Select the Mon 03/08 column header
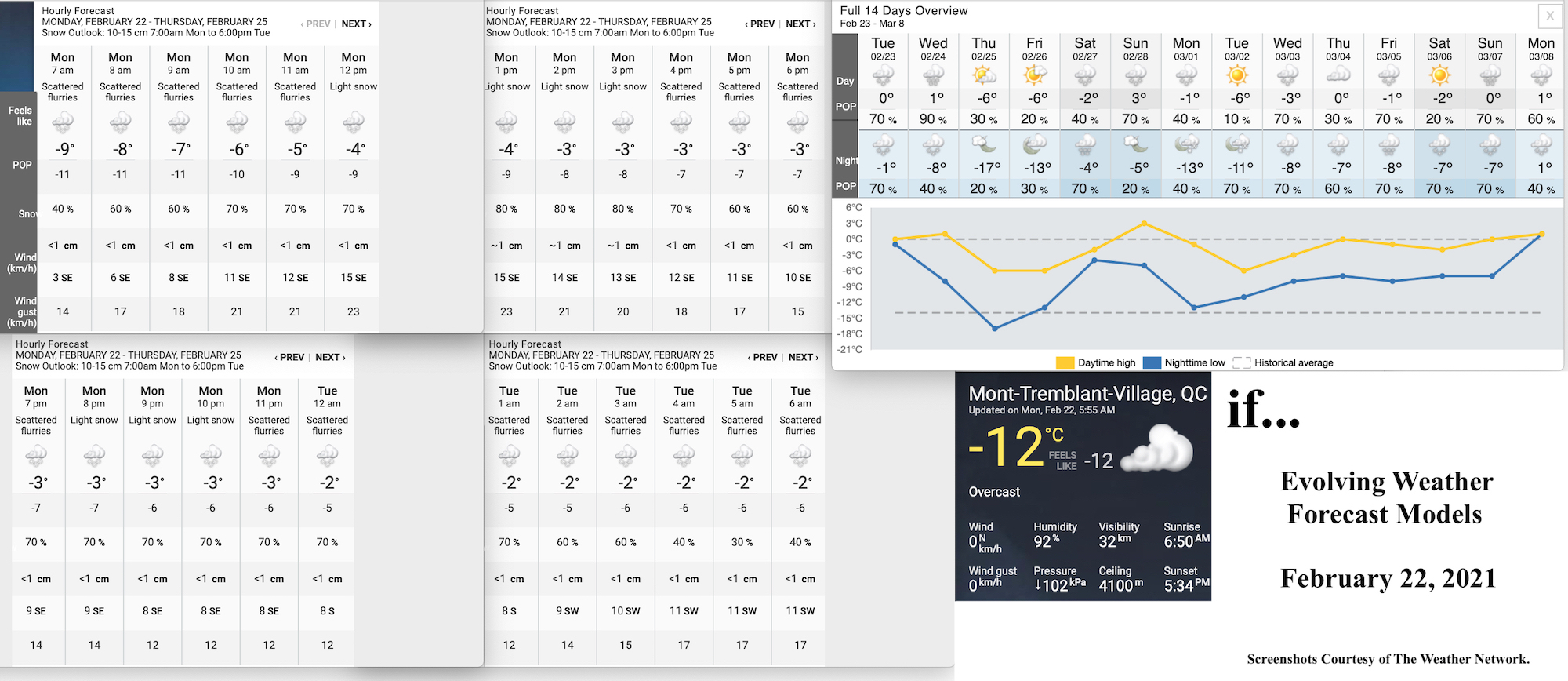Viewport: 1568px width, 681px height. pyautogui.click(x=1541, y=49)
